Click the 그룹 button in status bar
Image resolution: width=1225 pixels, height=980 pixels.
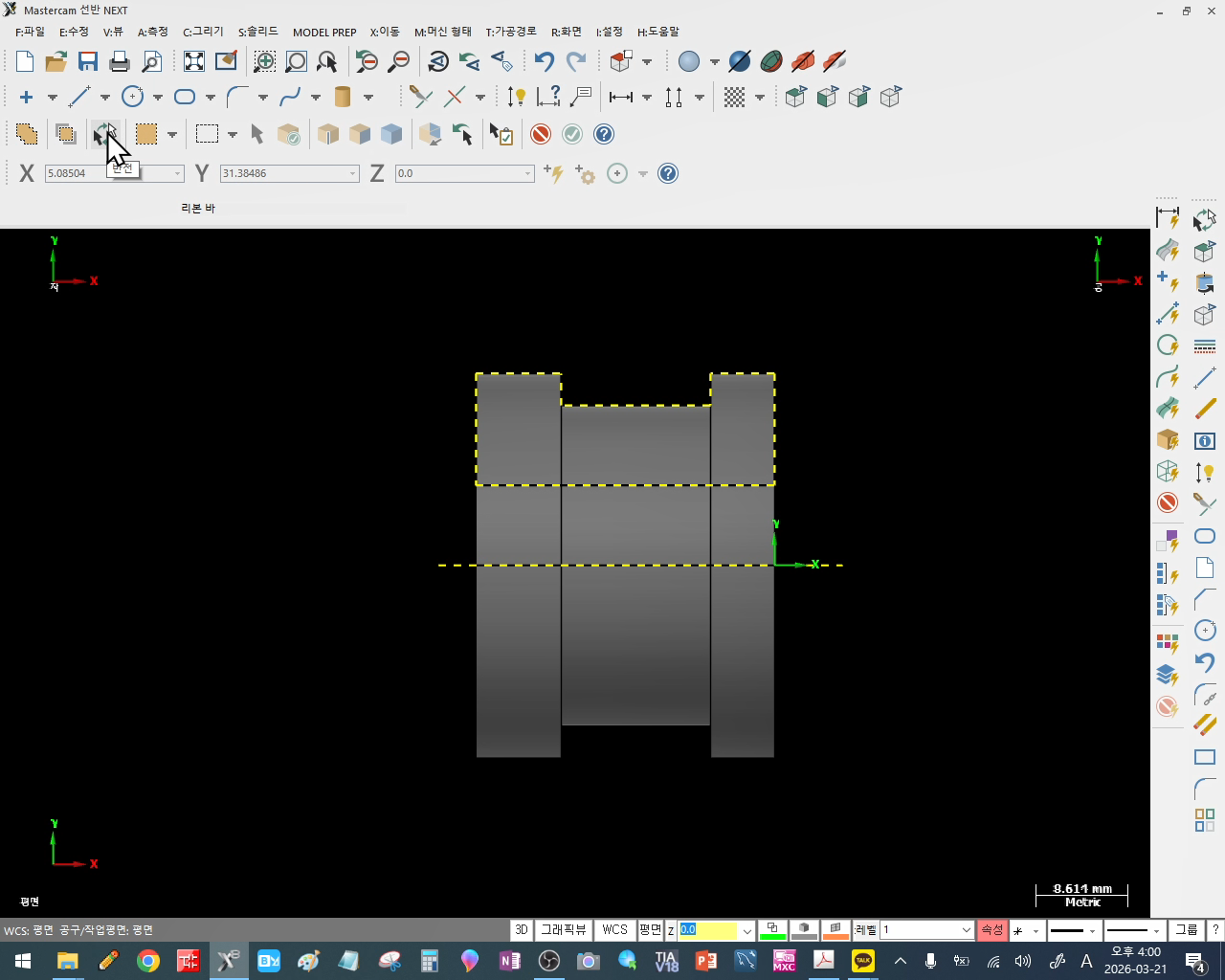point(1187,930)
